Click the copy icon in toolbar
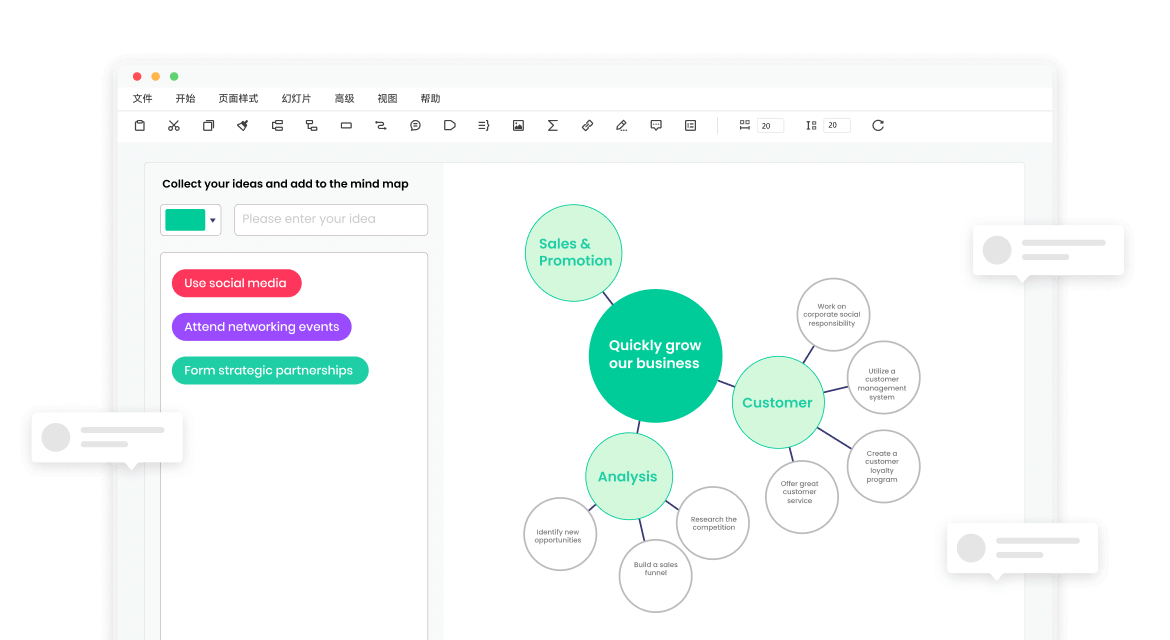Screen dimensions: 1170x640 click(x=208, y=125)
